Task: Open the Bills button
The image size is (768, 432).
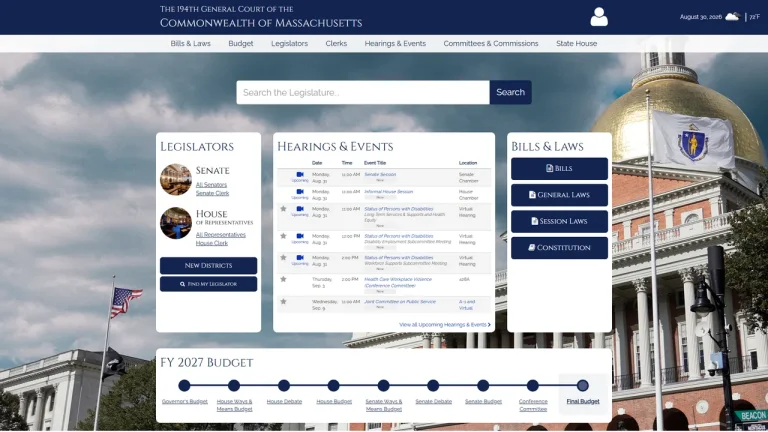Action: (559, 168)
